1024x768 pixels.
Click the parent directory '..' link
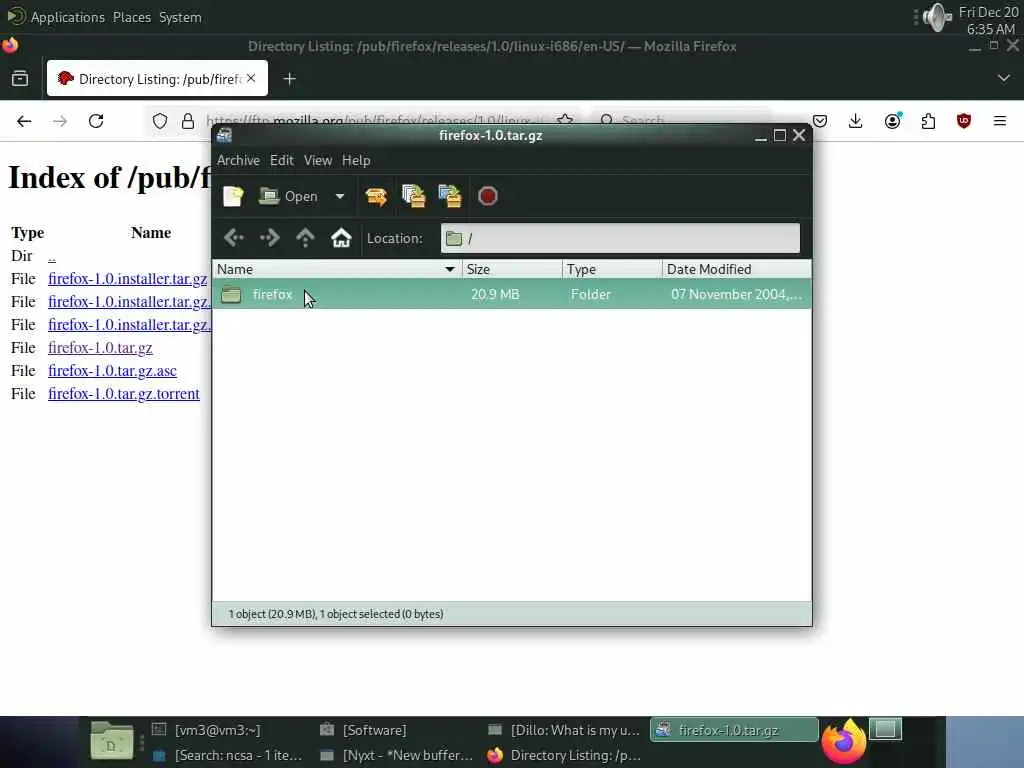coord(52,256)
